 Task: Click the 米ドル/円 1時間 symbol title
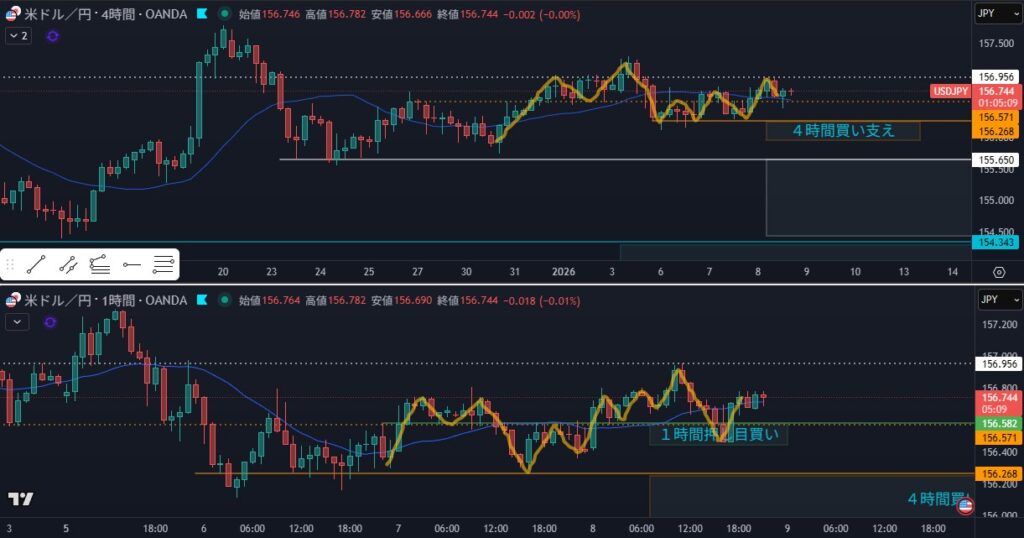coord(105,300)
